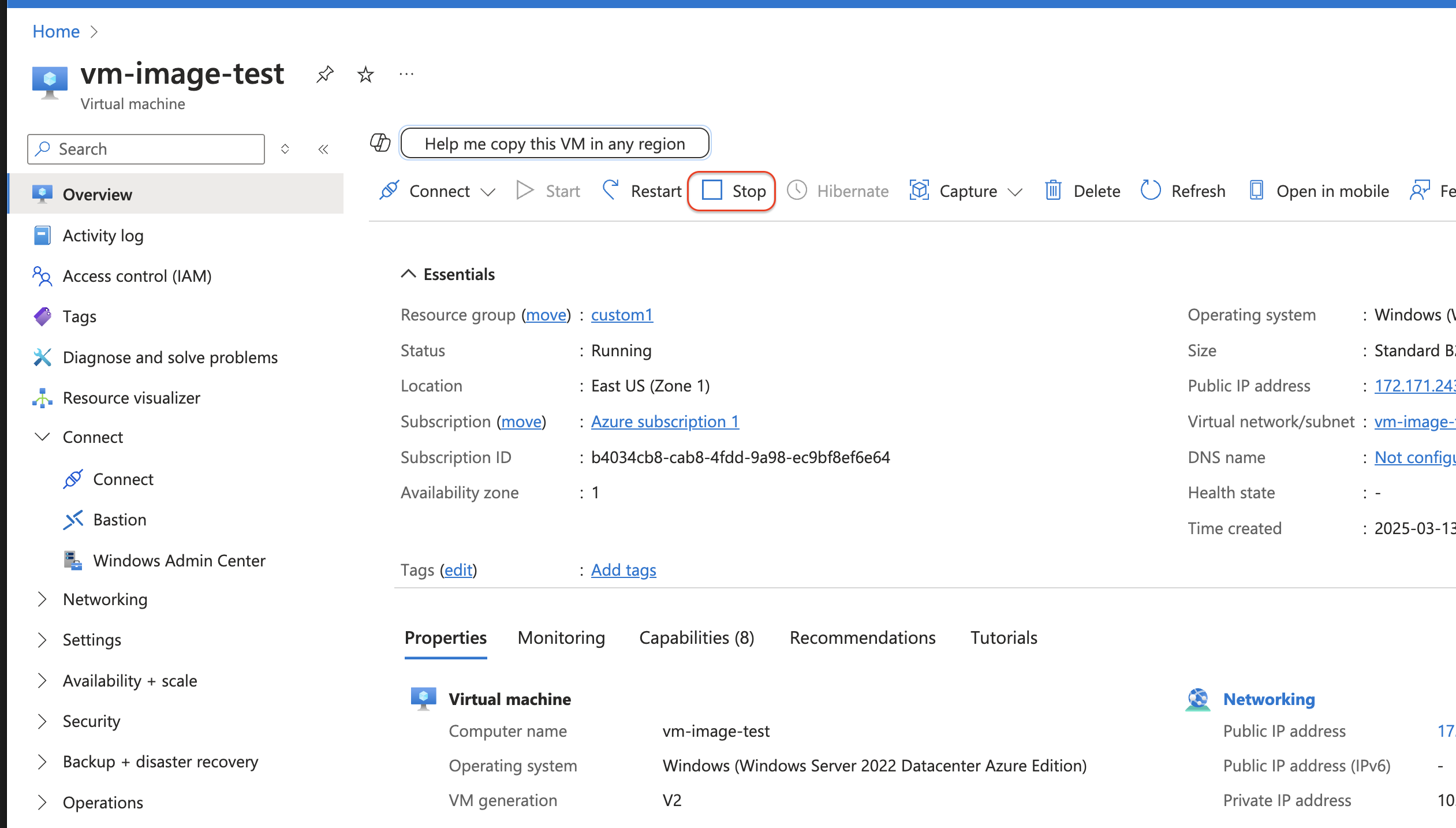The image size is (1456, 828).
Task: Click Open in mobile icon
Action: point(1257,190)
